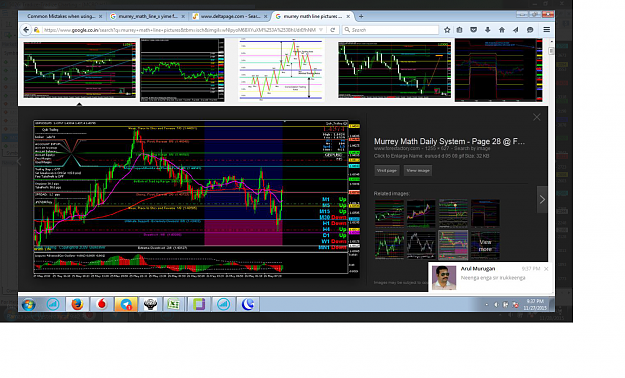Image resolution: width=625 pixels, height=378 pixels.
Task: Open the URL history dropdown arrow
Action: [x=321, y=30]
